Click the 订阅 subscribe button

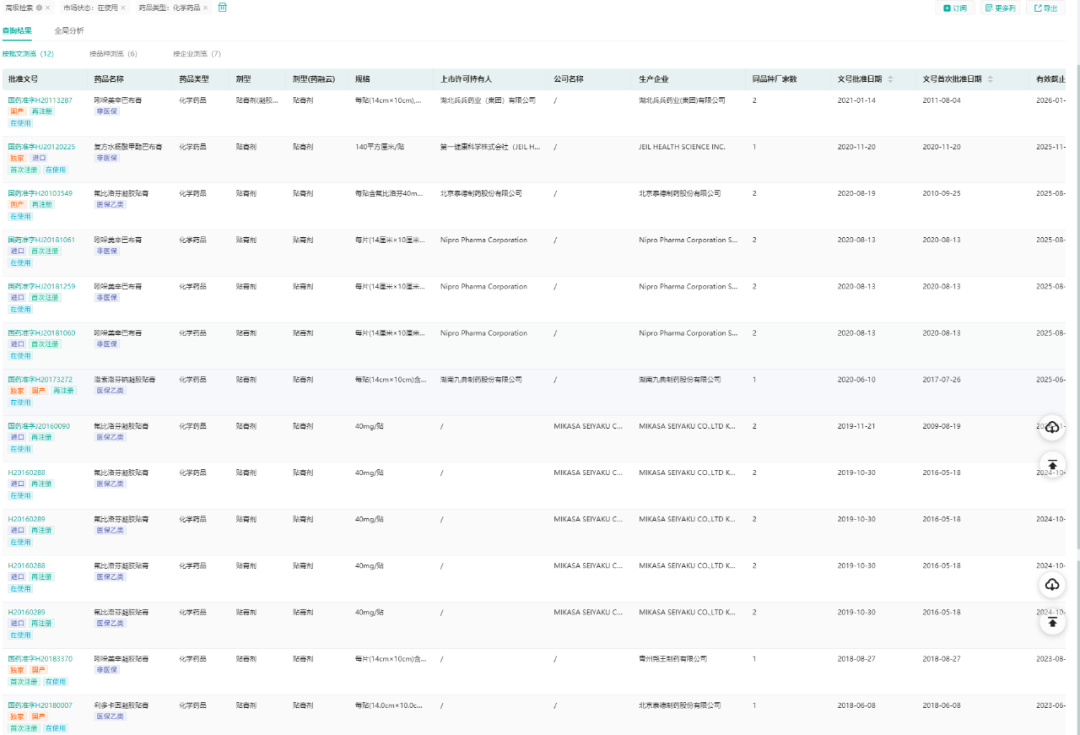point(955,8)
